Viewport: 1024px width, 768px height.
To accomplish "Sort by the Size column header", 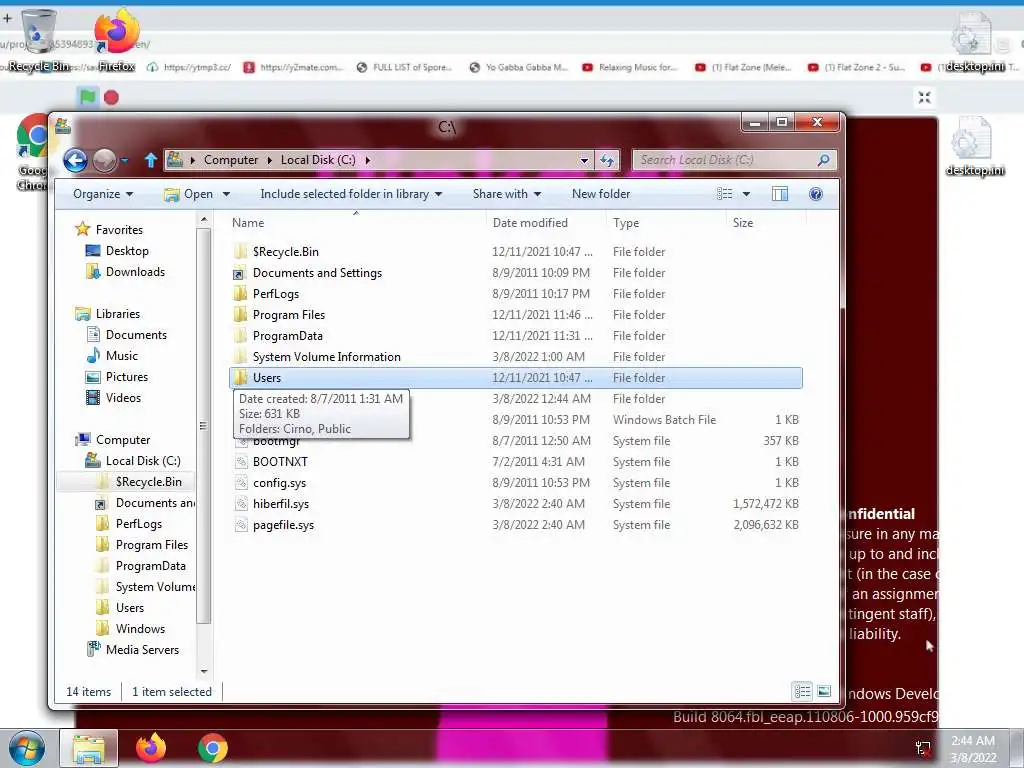I will pyautogui.click(x=743, y=223).
